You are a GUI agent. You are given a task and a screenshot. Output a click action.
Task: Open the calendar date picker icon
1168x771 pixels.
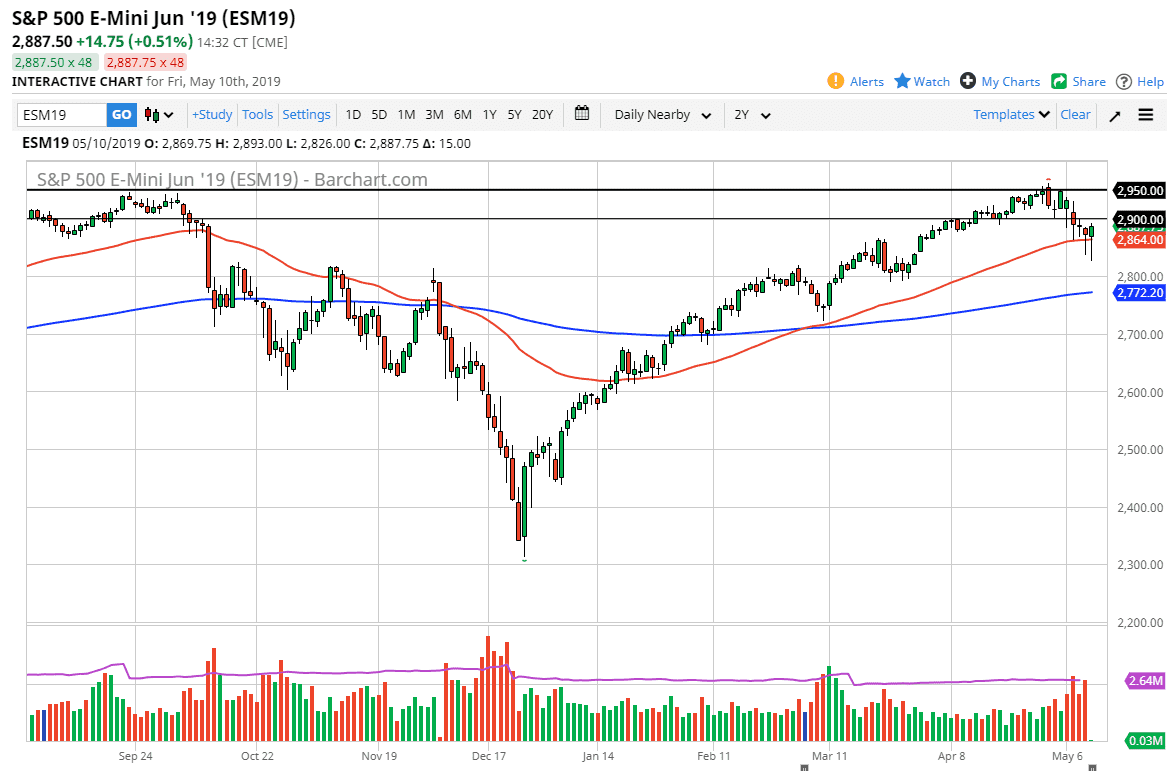pos(582,114)
